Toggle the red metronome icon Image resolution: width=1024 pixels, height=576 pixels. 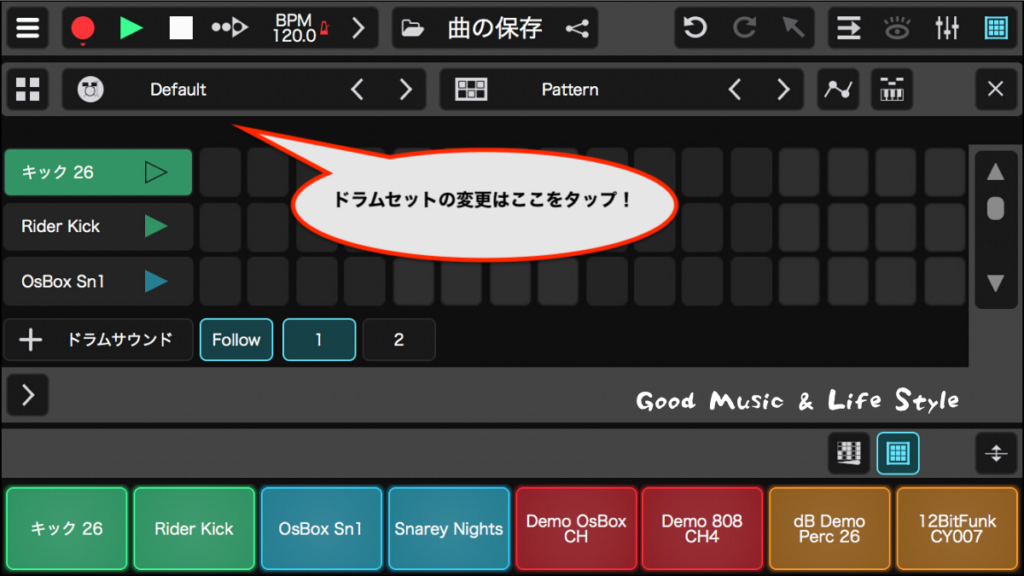[325, 28]
